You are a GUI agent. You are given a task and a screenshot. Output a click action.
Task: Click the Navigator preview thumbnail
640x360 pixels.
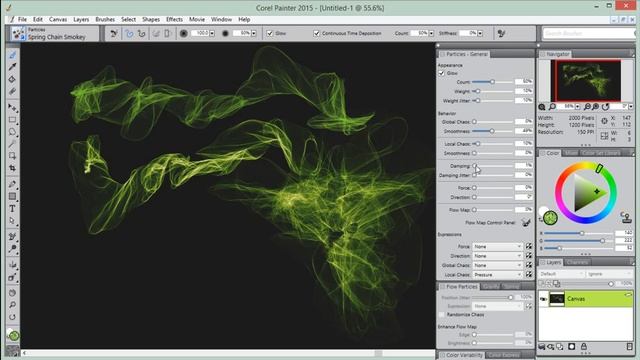pos(586,81)
